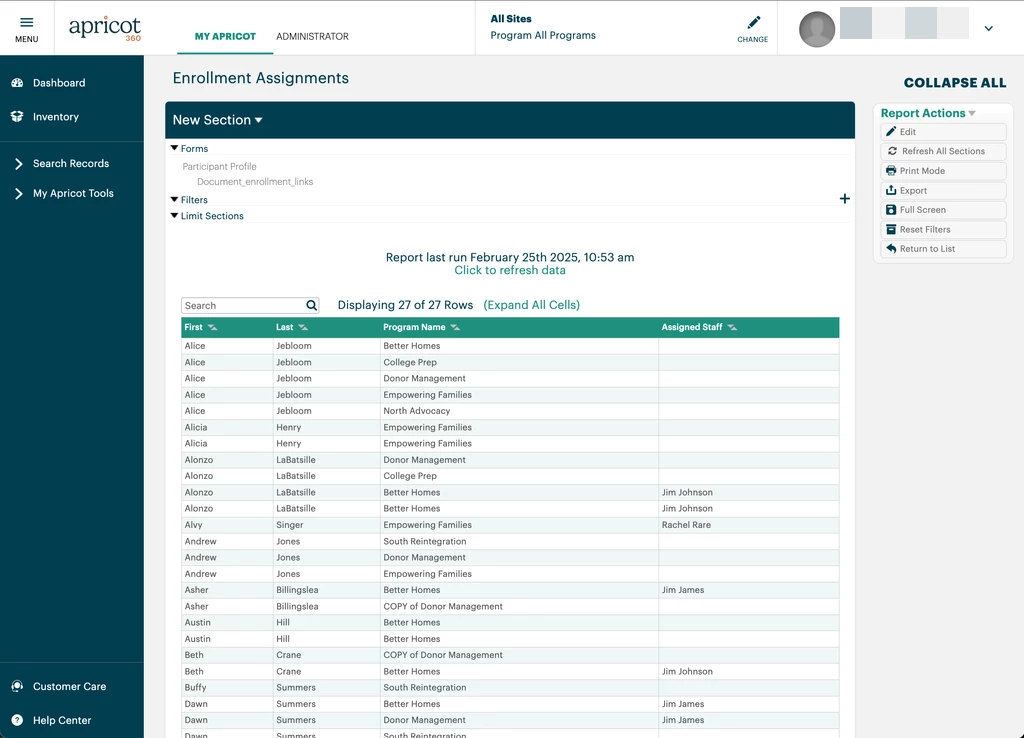Click the Program Name column filter icon
1024x738 pixels.
(x=455, y=327)
